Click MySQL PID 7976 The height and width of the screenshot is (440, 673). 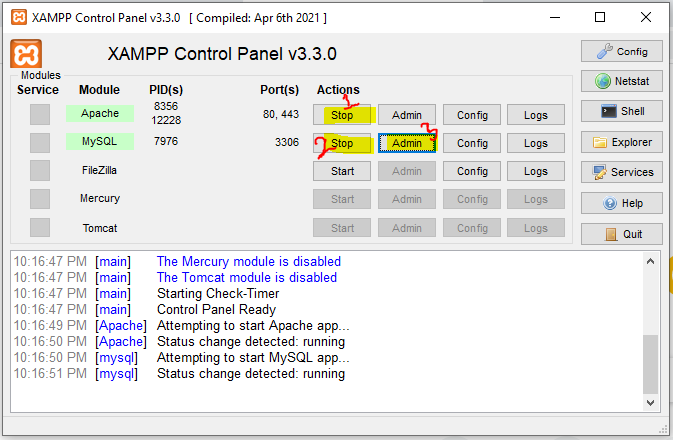click(166, 141)
